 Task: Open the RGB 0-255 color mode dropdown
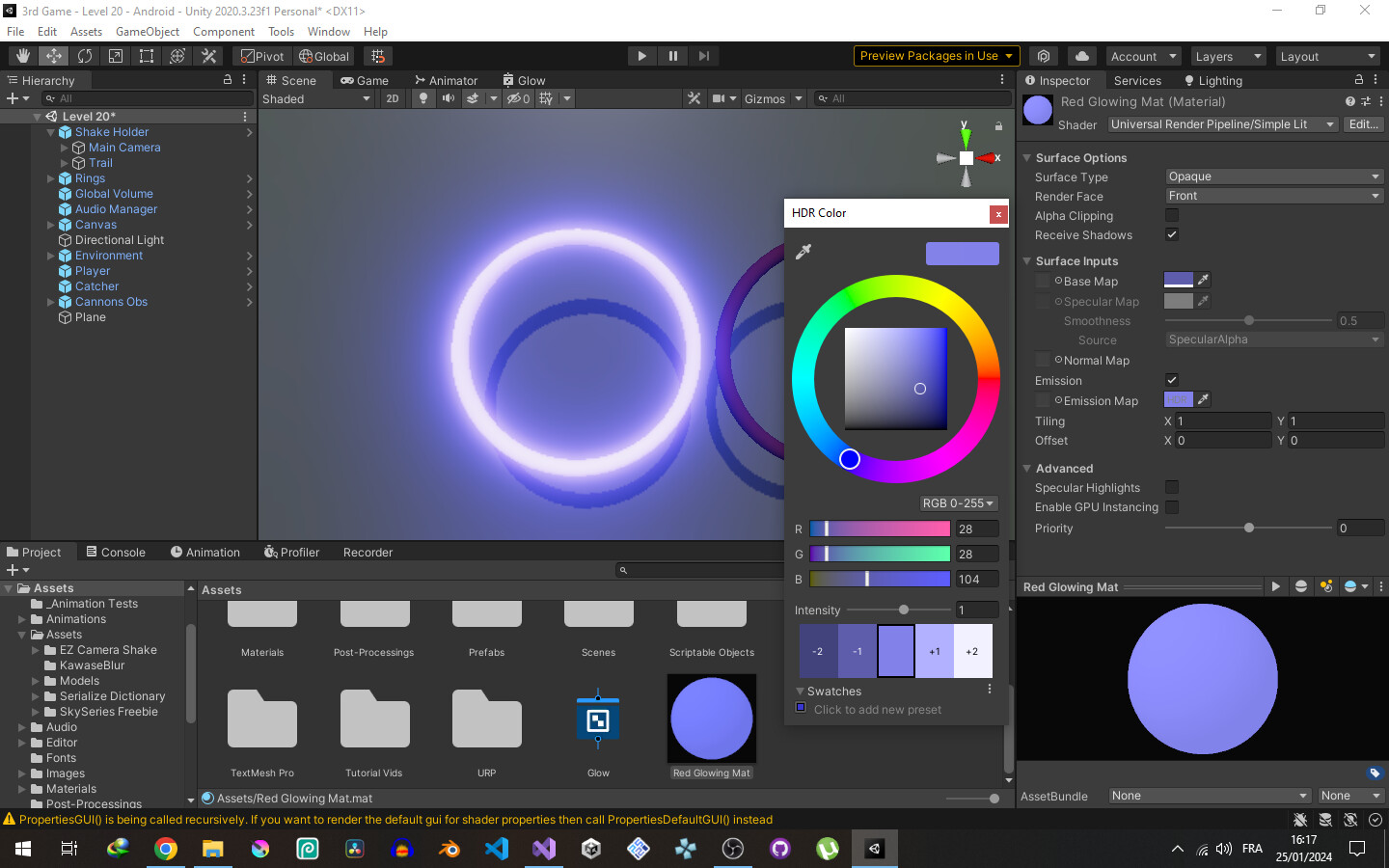coord(958,502)
